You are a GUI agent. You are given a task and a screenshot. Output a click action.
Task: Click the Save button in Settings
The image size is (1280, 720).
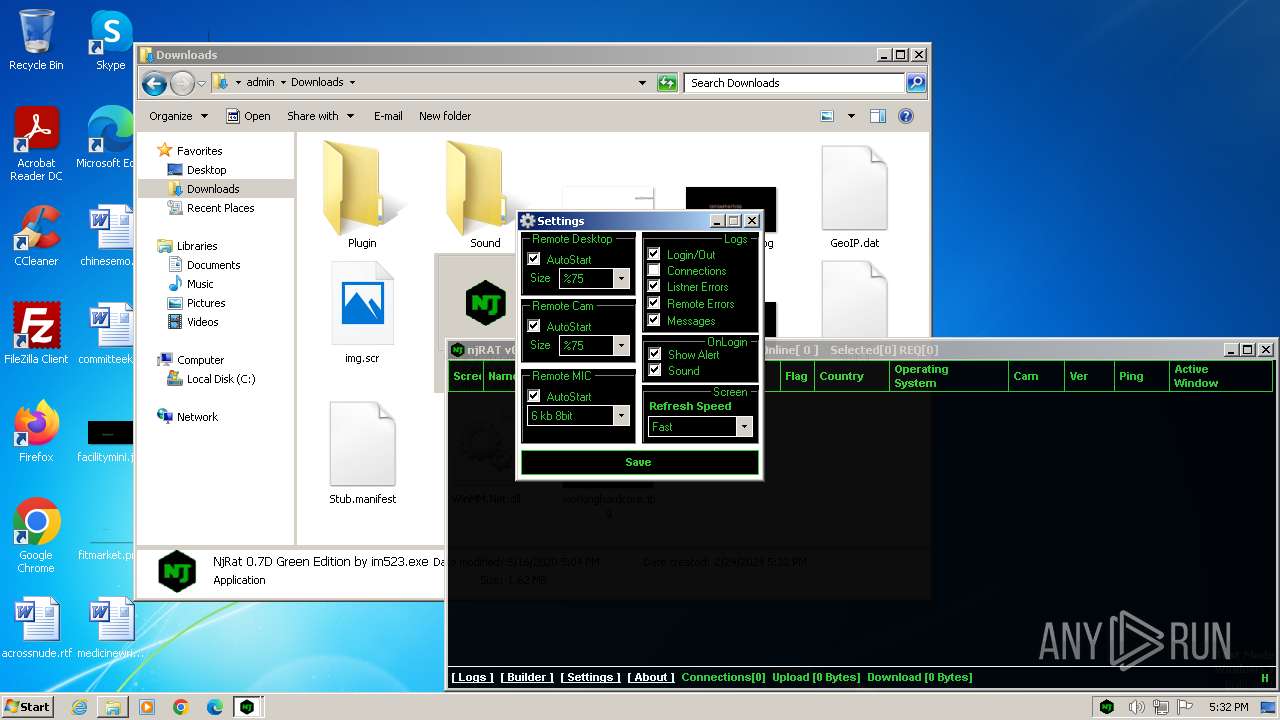pos(639,462)
